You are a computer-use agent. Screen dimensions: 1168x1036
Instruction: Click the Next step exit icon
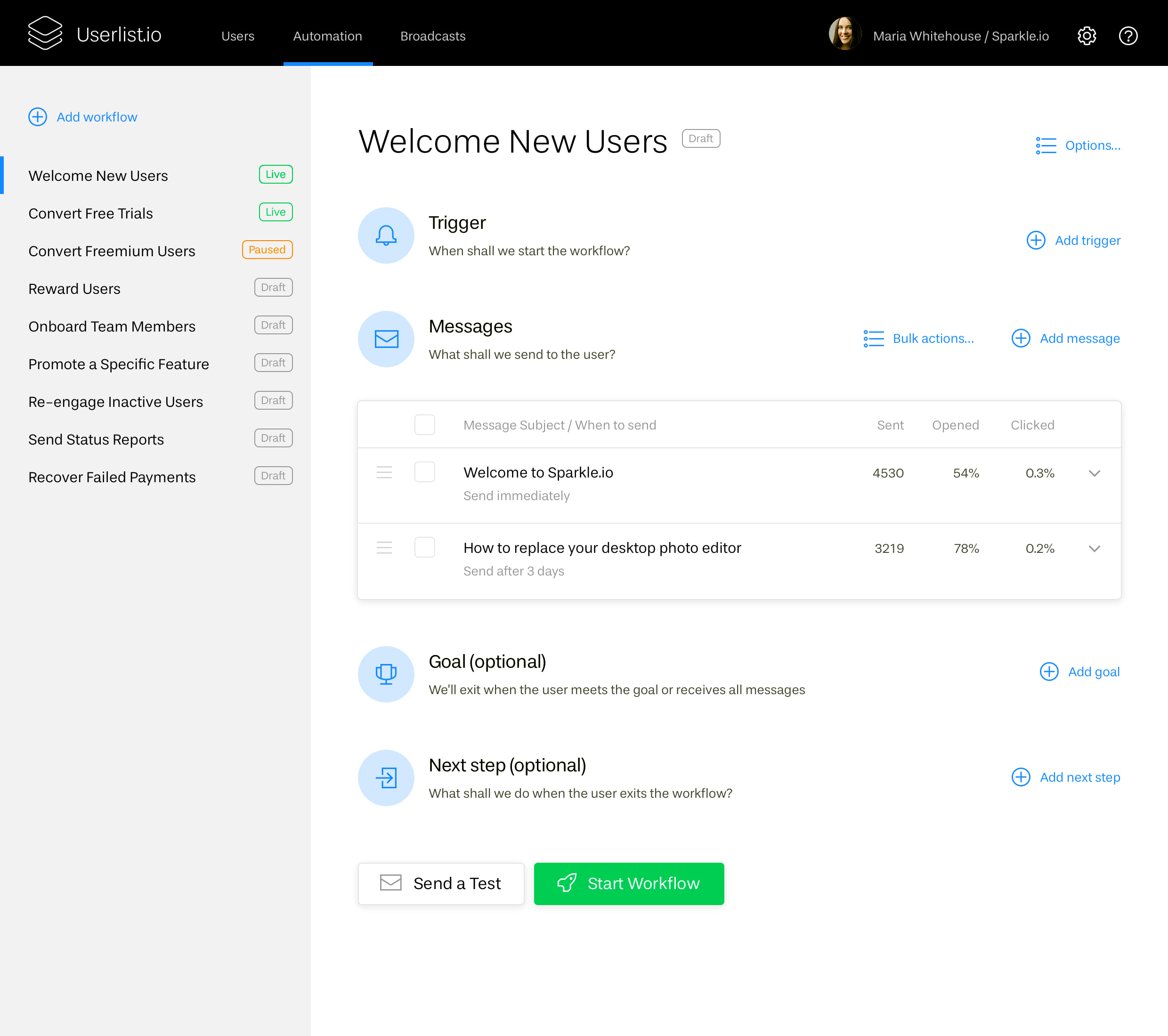(386, 778)
